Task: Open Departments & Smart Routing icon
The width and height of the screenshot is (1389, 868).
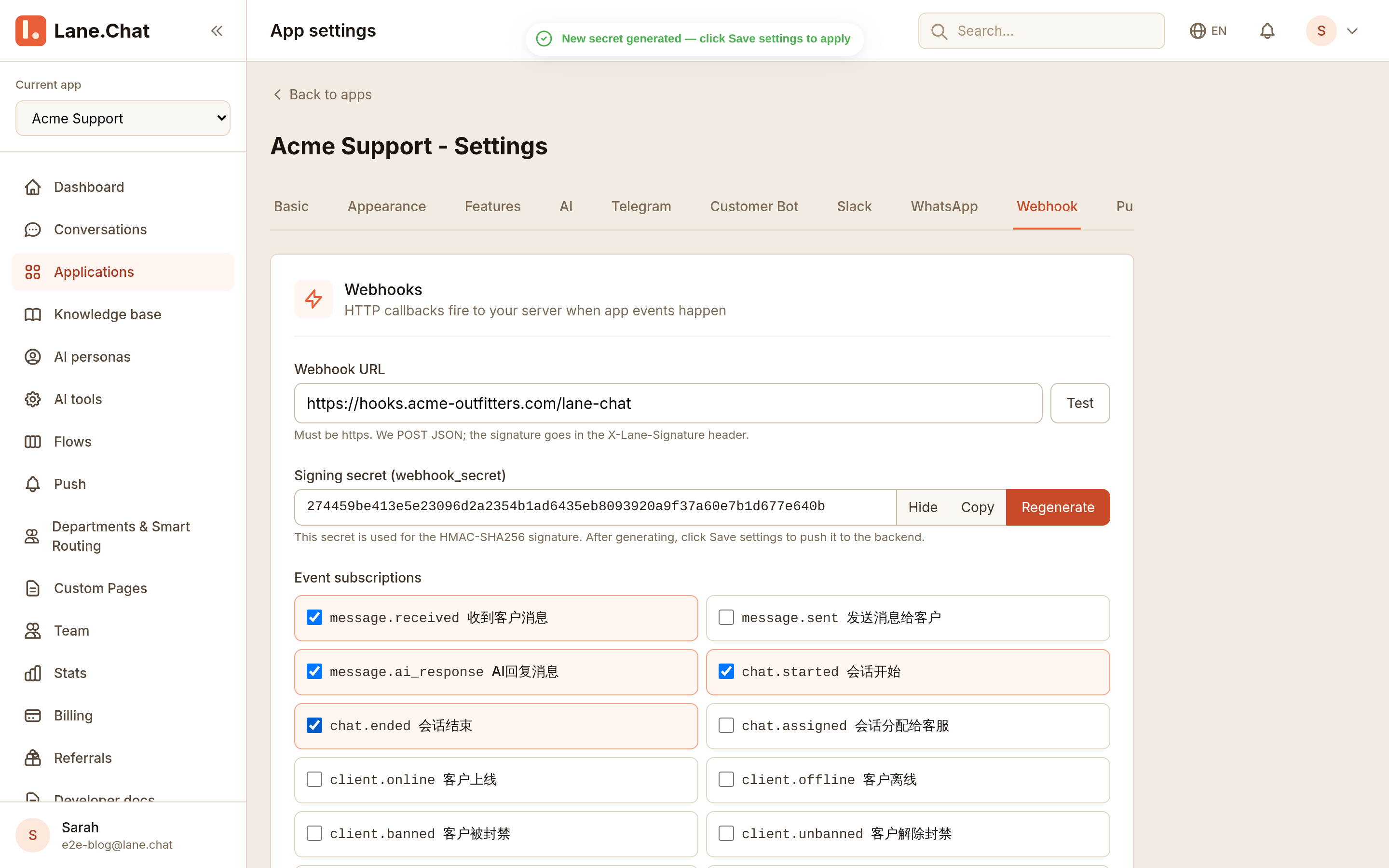Action: click(x=31, y=536)
